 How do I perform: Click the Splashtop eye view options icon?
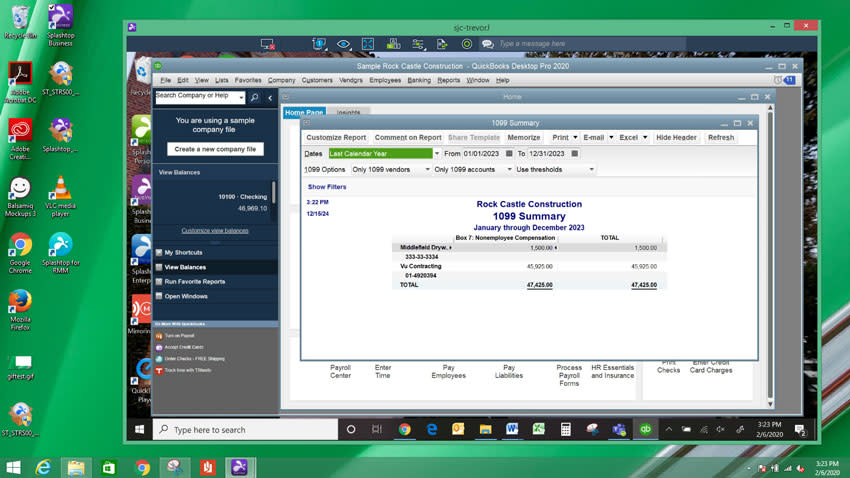click(x=344, y=44)
